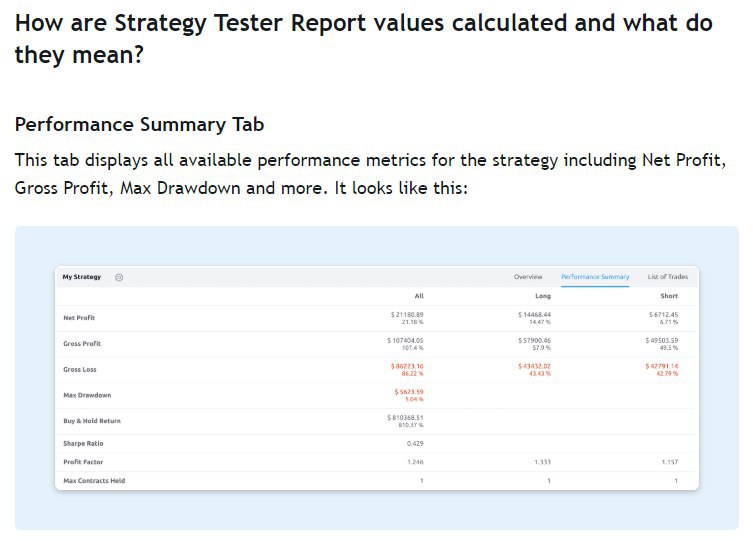Select the Gross Loss row label
The width and height of the screenshot is (753, 541).
click(x=79, y=370)
